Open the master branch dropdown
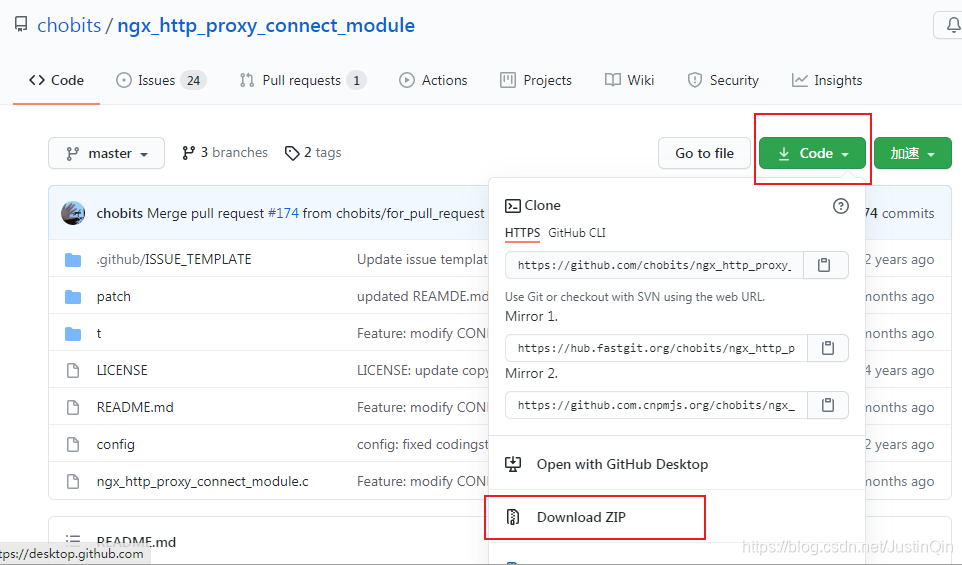This screenshot has height=565, width=962. (x=106, y=153)
